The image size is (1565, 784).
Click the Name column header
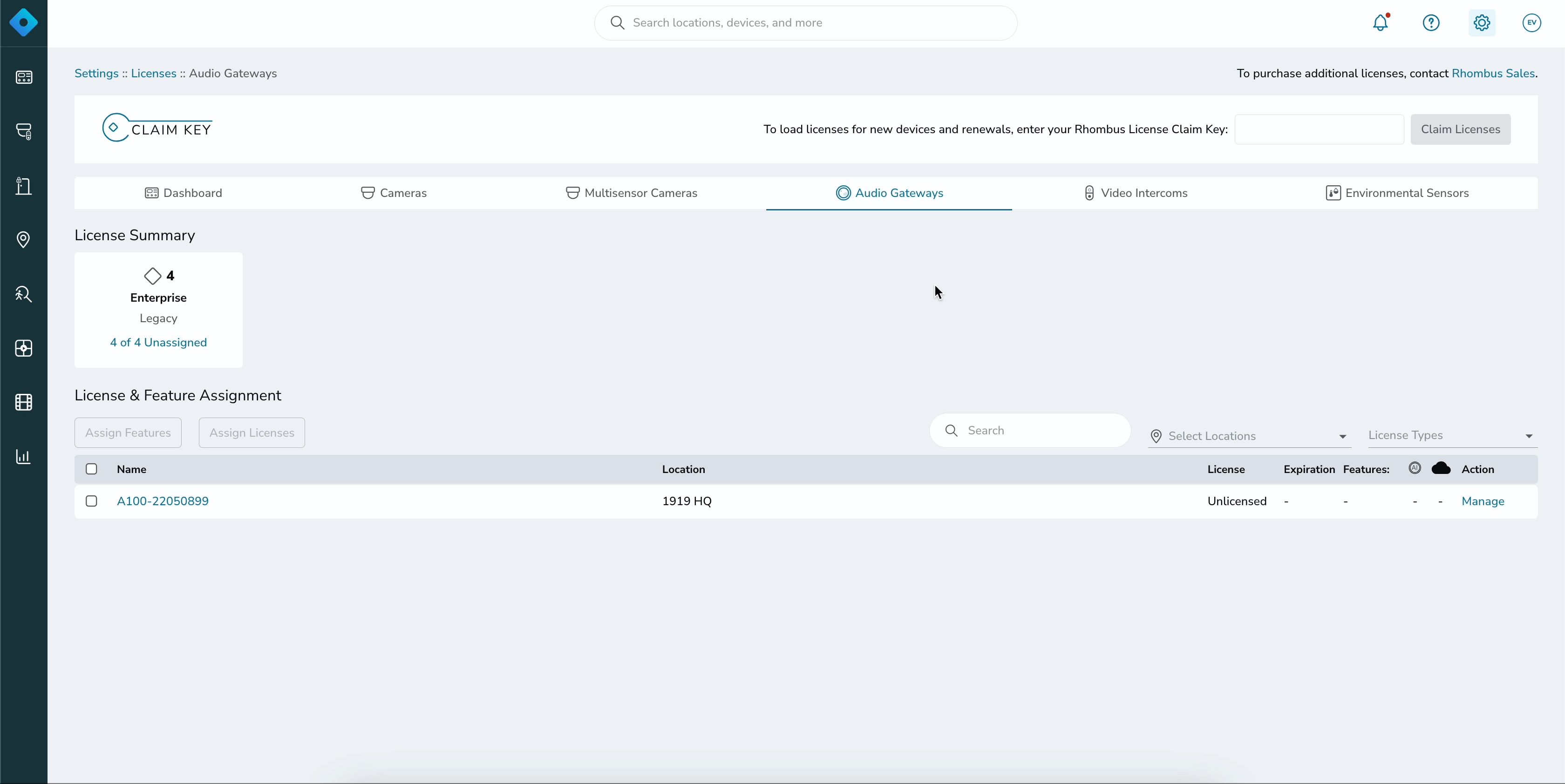point(132,469)
